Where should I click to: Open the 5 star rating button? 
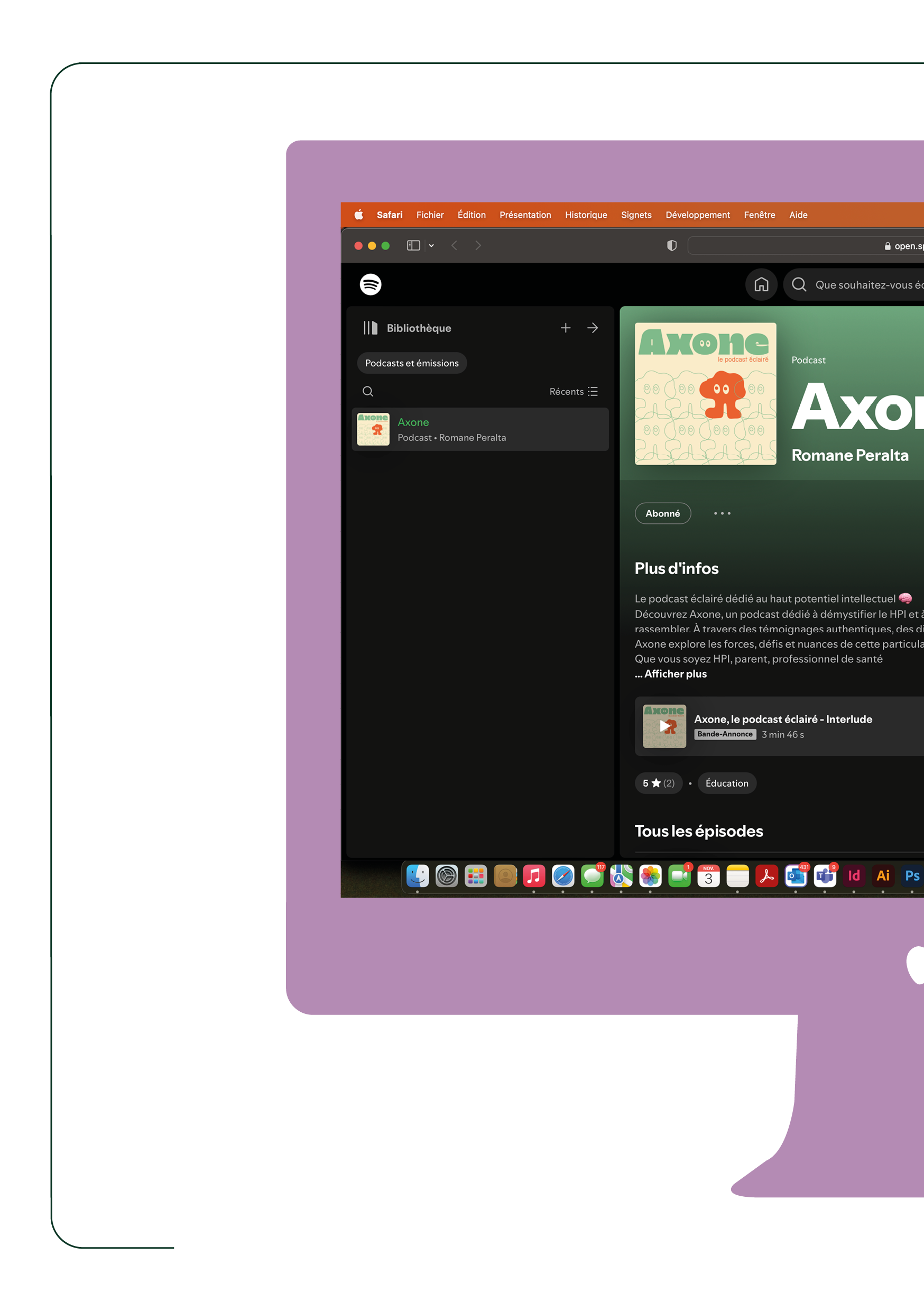(659, 783)
